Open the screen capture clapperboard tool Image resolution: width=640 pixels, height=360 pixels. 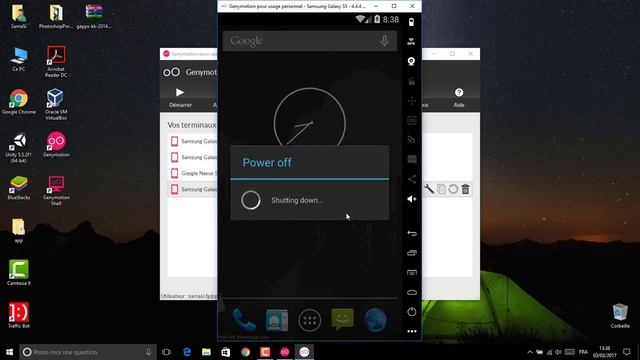coord(411,81)
